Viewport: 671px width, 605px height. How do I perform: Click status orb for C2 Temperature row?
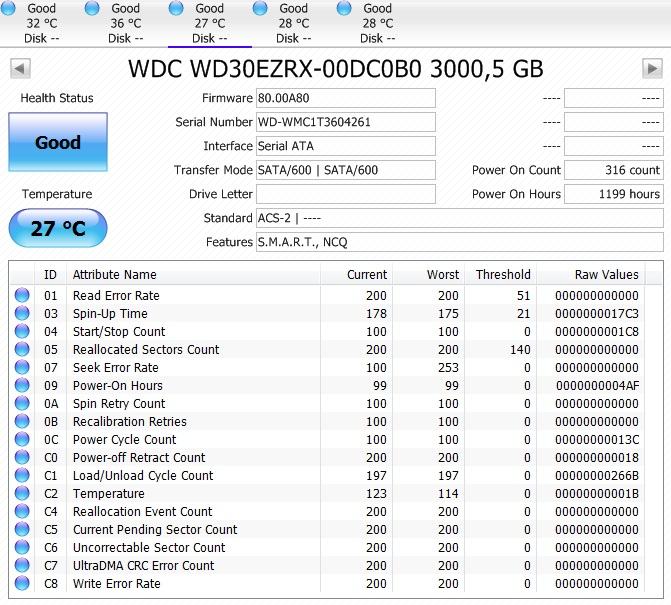(22, 492)
